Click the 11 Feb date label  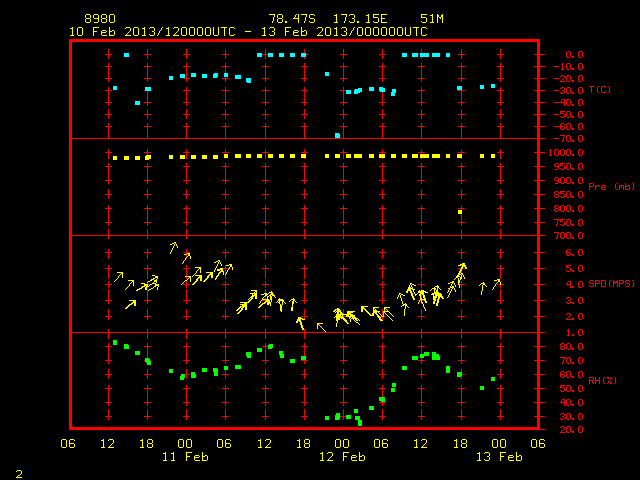[x=185, y=457]
